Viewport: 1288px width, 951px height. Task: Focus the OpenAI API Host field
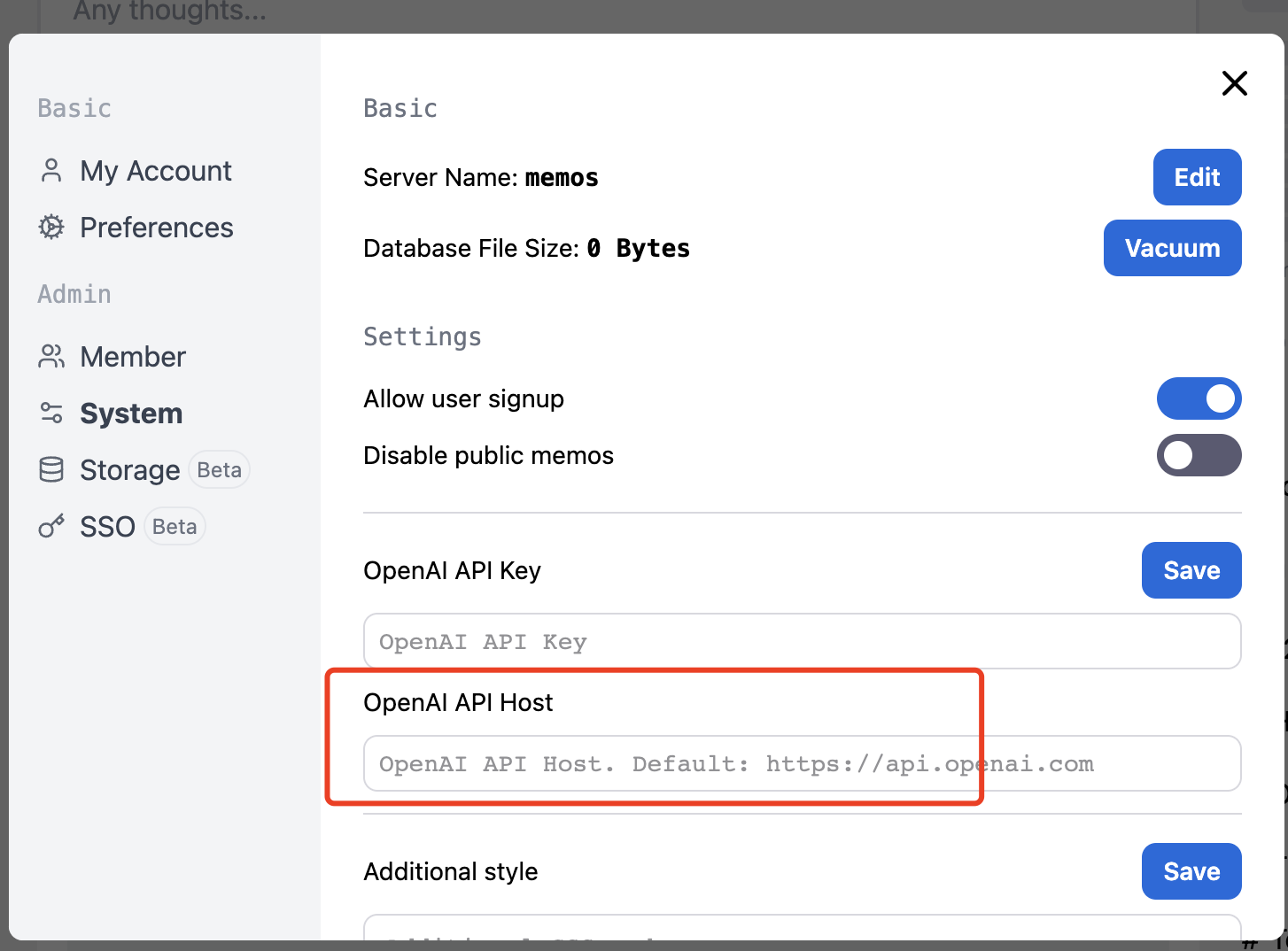pos(802,763)
